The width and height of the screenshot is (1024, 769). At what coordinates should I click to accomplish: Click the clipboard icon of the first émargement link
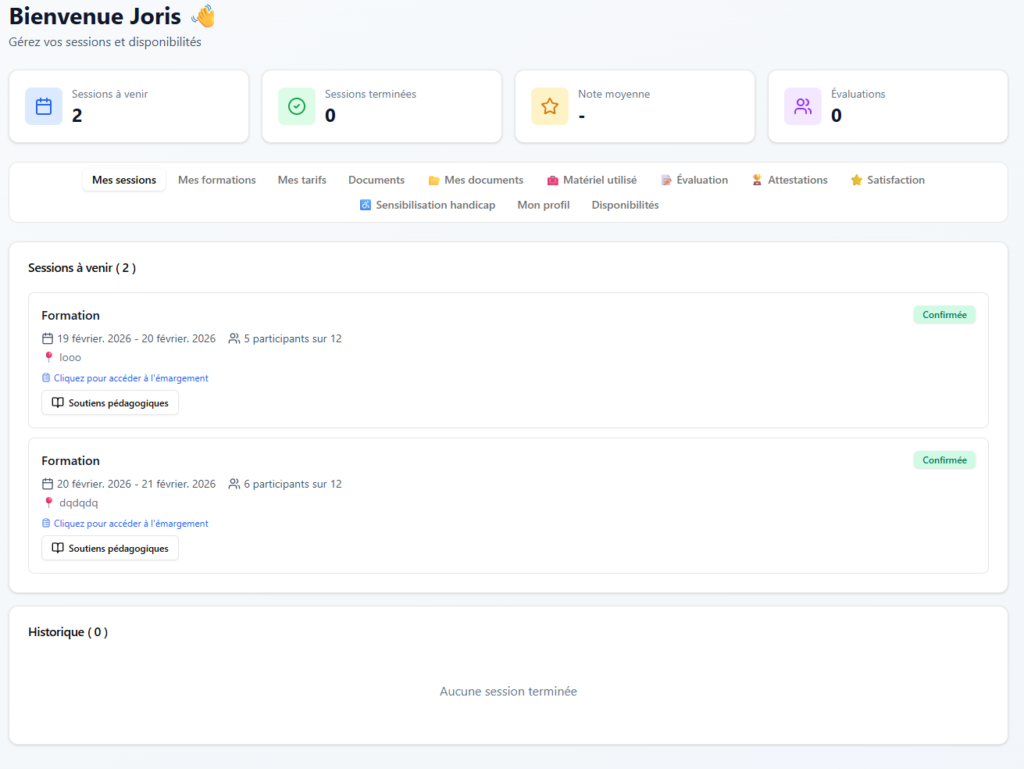point(46,378)
